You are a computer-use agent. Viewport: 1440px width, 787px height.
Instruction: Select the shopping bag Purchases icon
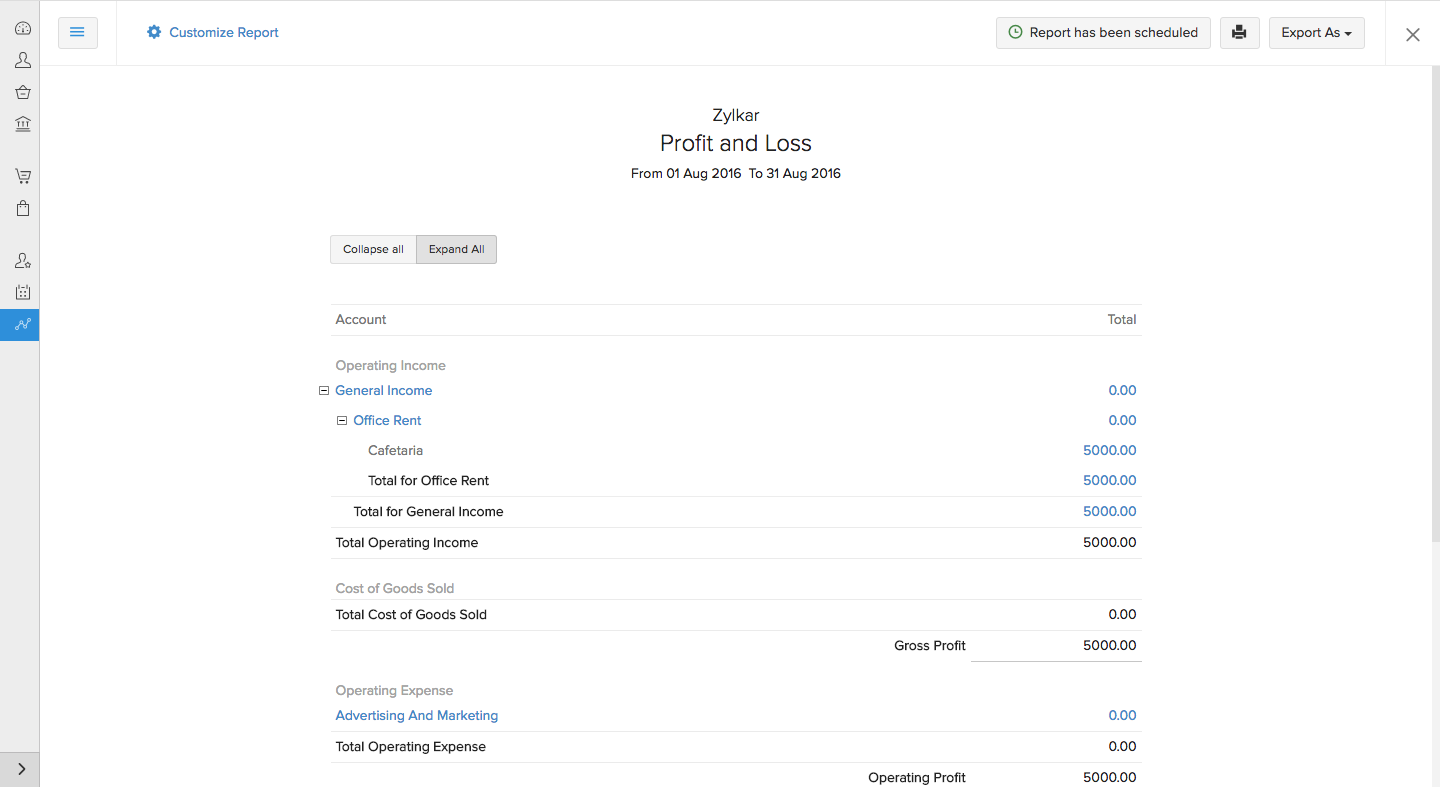click(x=22, y=208)
